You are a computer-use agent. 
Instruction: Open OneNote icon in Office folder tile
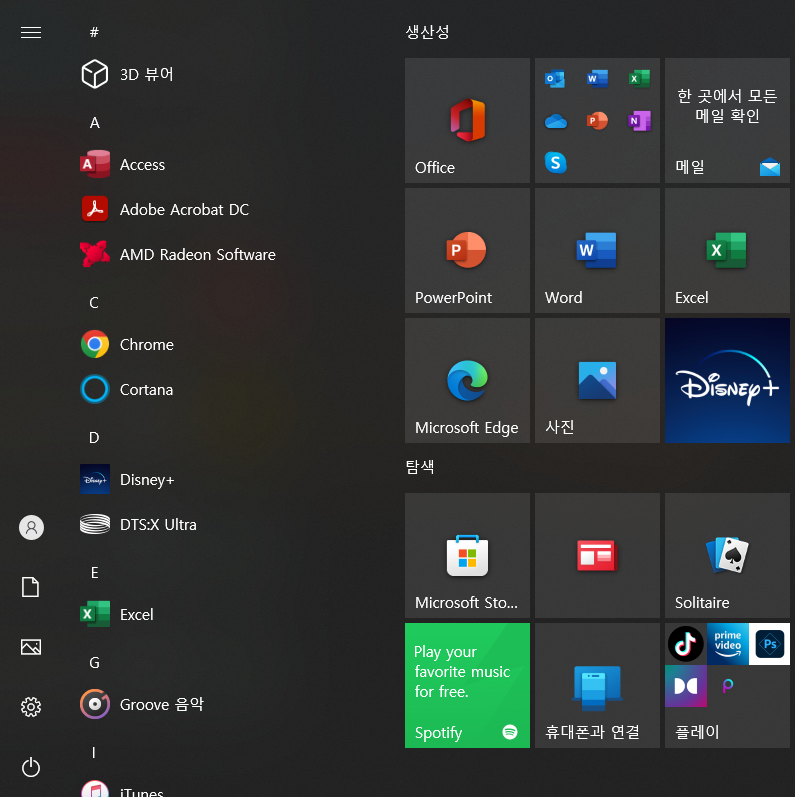pyautogui.click(x=639, y=121)
